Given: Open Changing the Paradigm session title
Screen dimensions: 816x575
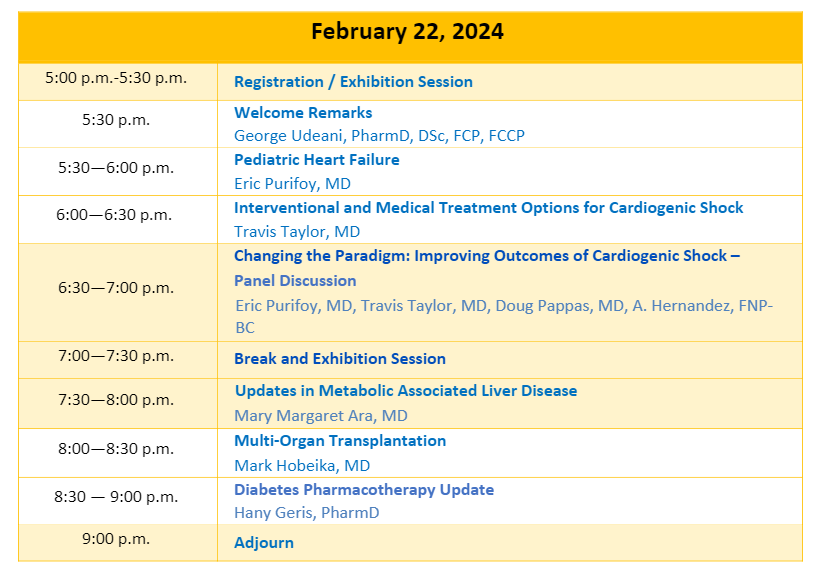Looking at the screenshot, I should 486,256.
